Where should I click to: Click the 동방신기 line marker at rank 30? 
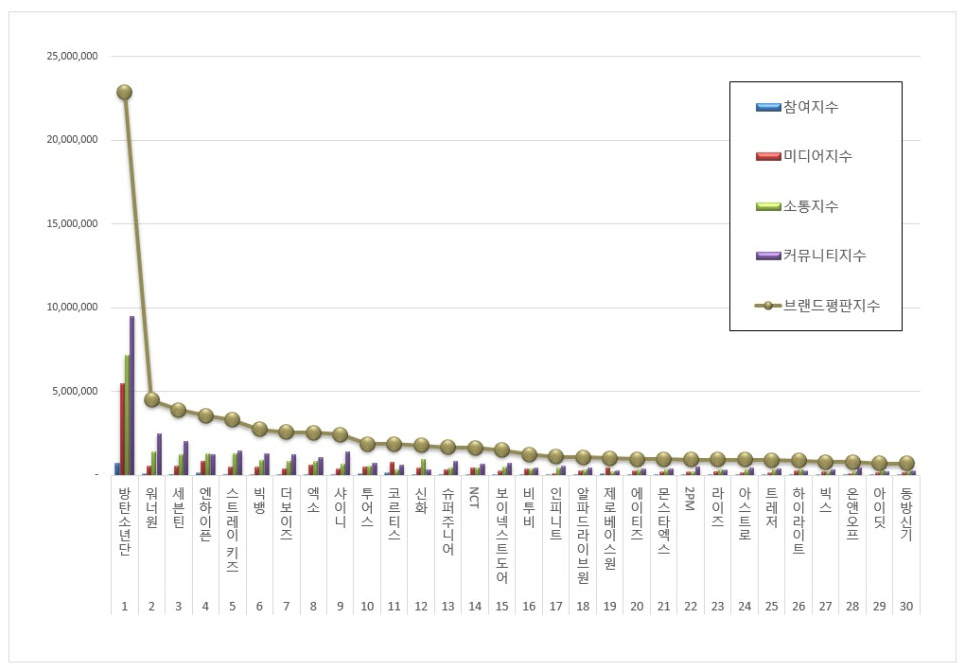906,463
